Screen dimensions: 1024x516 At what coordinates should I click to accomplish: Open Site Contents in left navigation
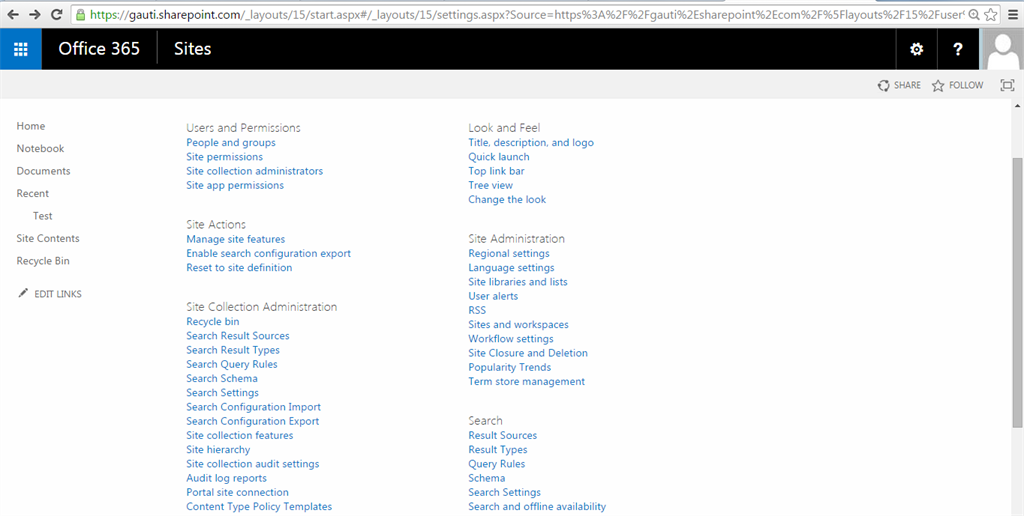48,238
